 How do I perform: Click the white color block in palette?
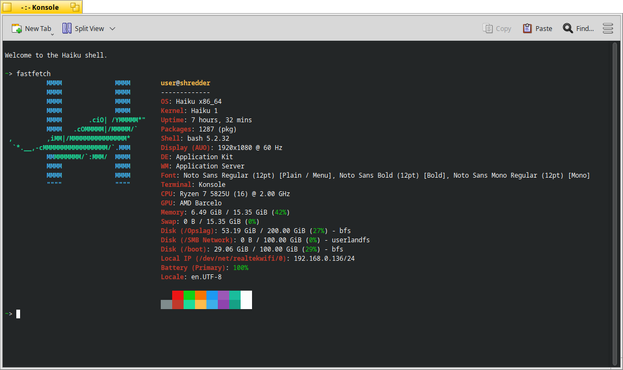246,300
